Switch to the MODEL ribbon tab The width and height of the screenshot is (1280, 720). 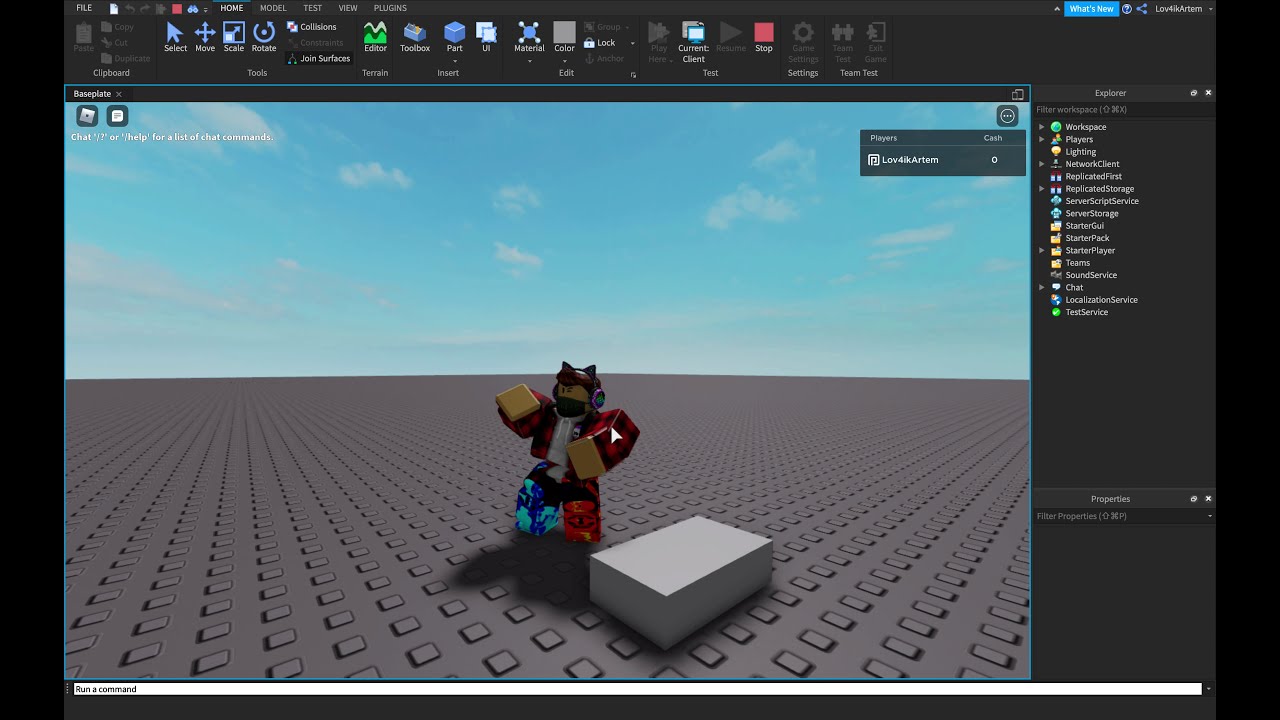pyautogui.click(x=273, y=8)
